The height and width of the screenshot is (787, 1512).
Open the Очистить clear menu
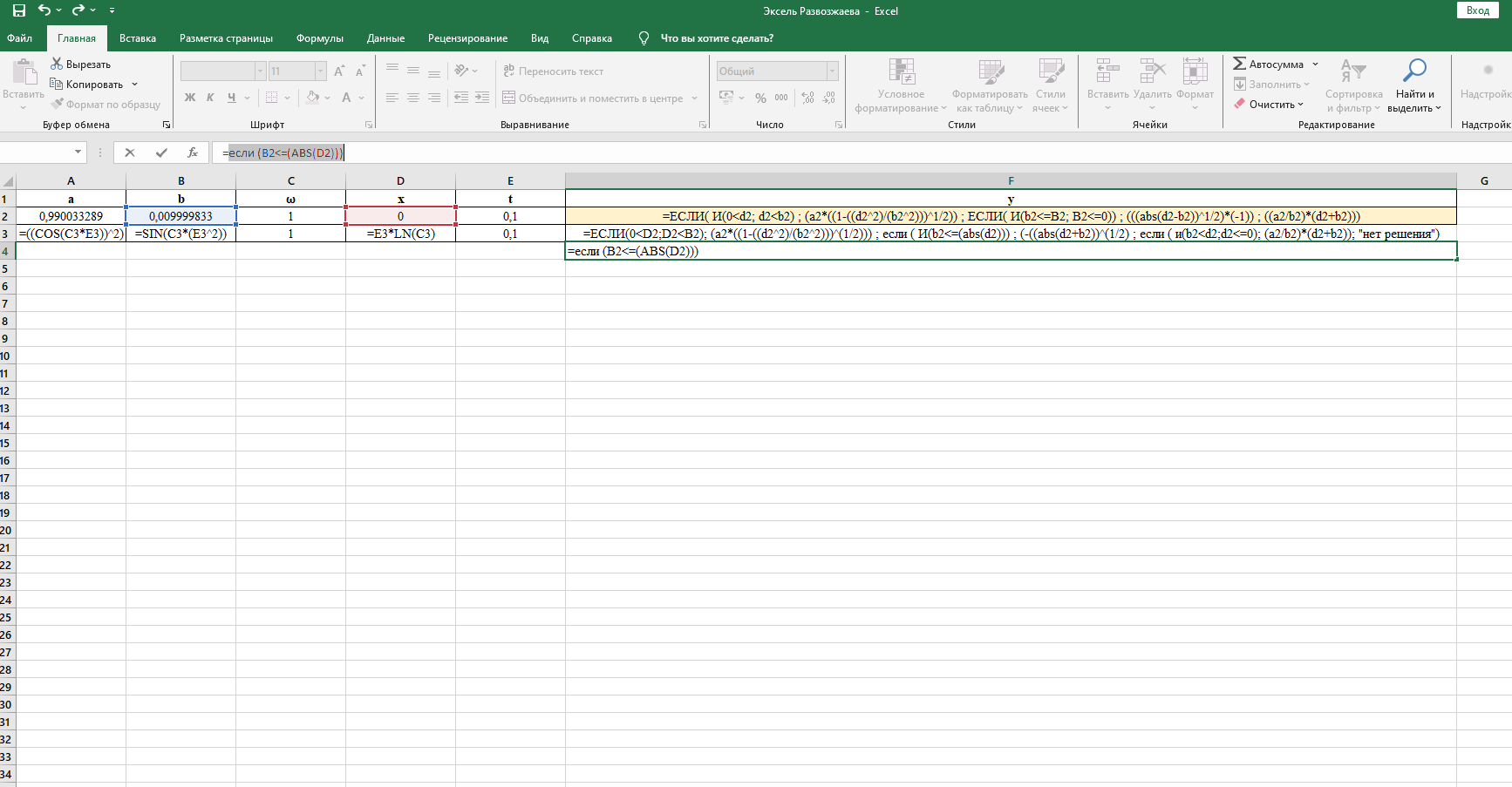[1269, 105]
